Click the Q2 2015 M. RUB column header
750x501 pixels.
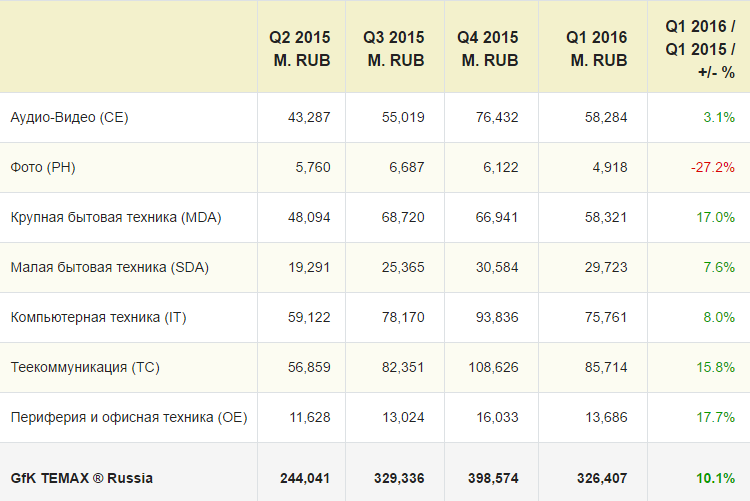[300, 48]
